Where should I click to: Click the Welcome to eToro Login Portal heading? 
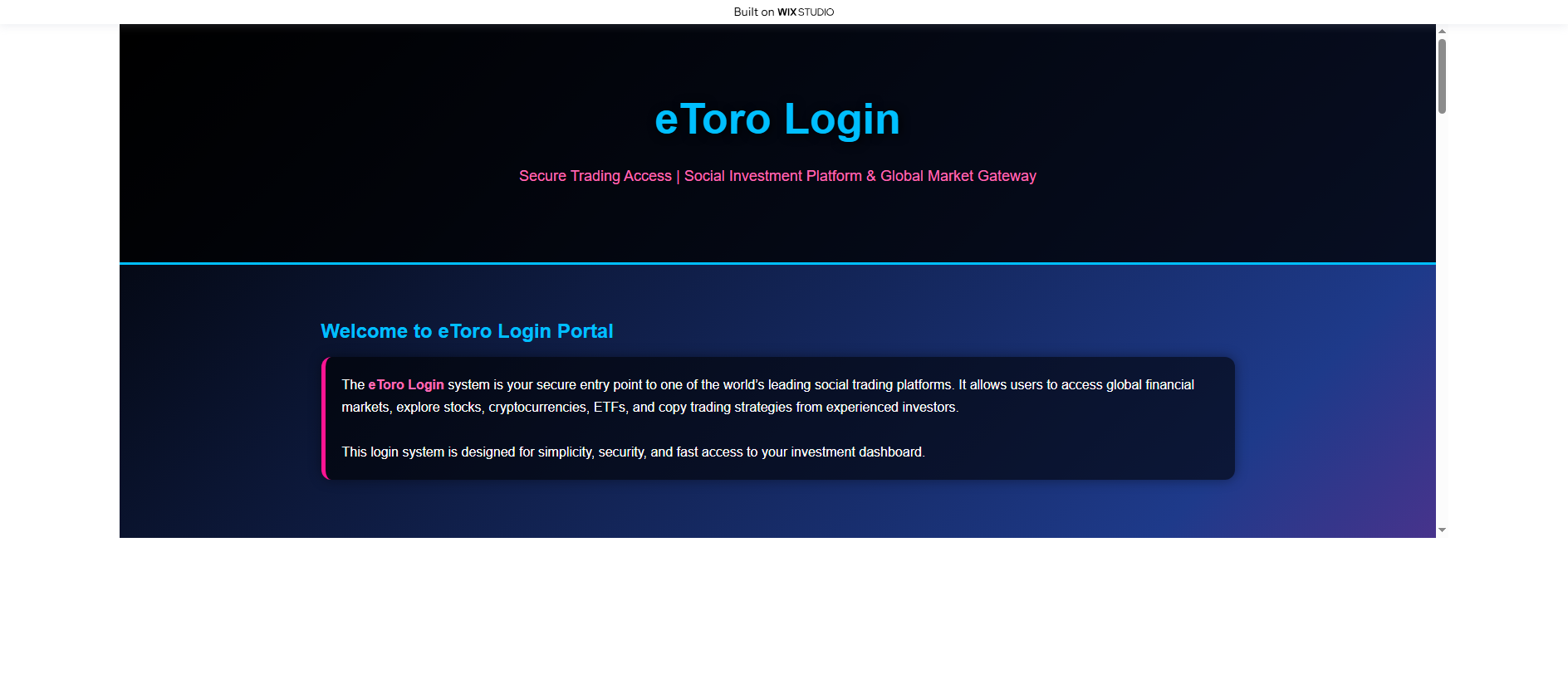tap(467, 331)
